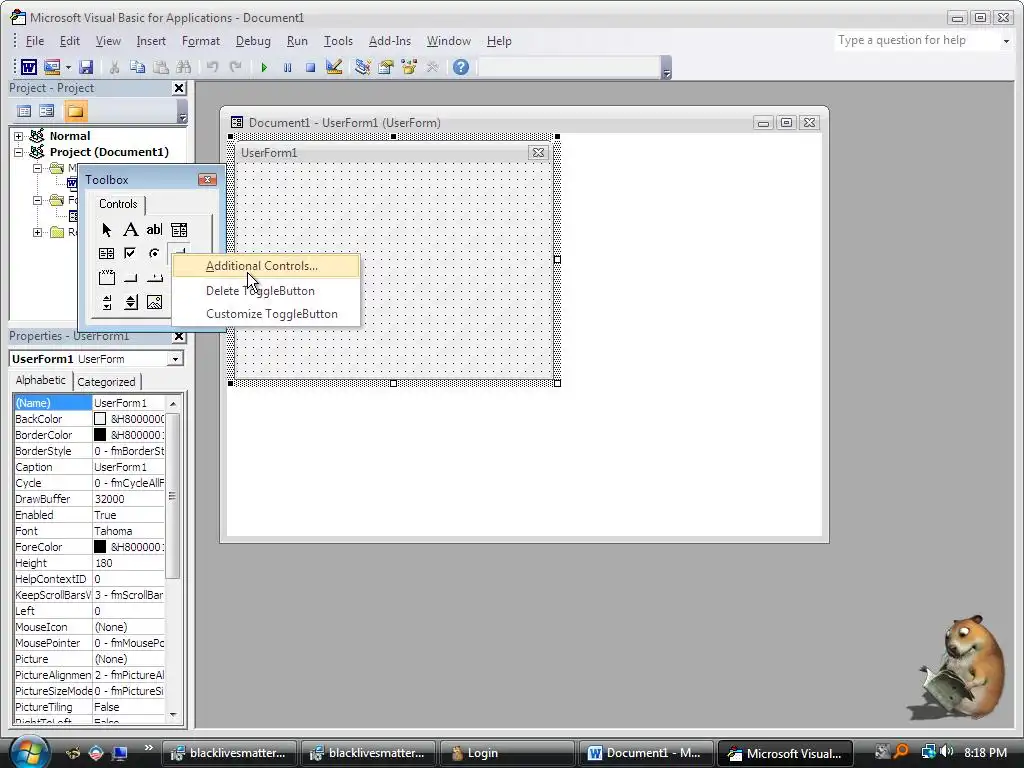
Task: Choose Select Objects arrow in Toolbox
Action: [x=106, y=230]
